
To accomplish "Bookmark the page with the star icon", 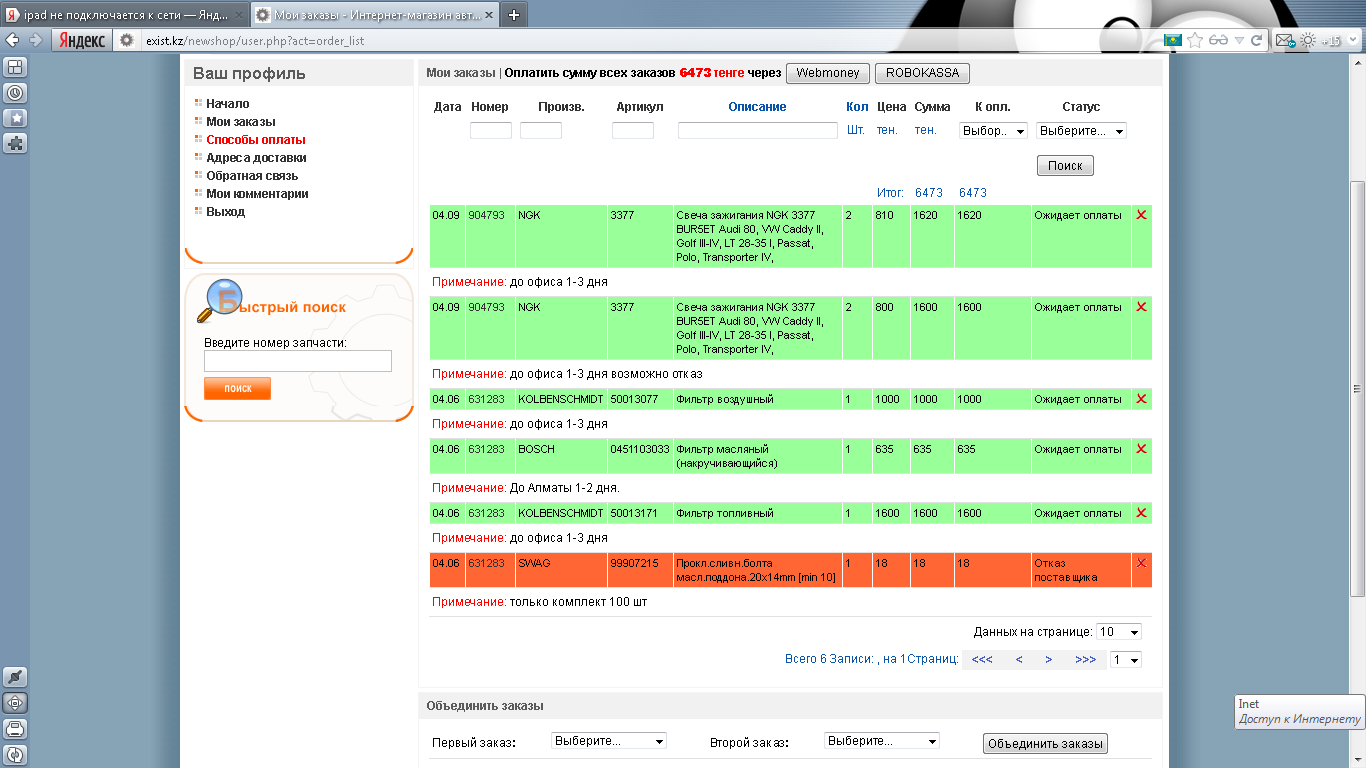I will pos(1195,40).
